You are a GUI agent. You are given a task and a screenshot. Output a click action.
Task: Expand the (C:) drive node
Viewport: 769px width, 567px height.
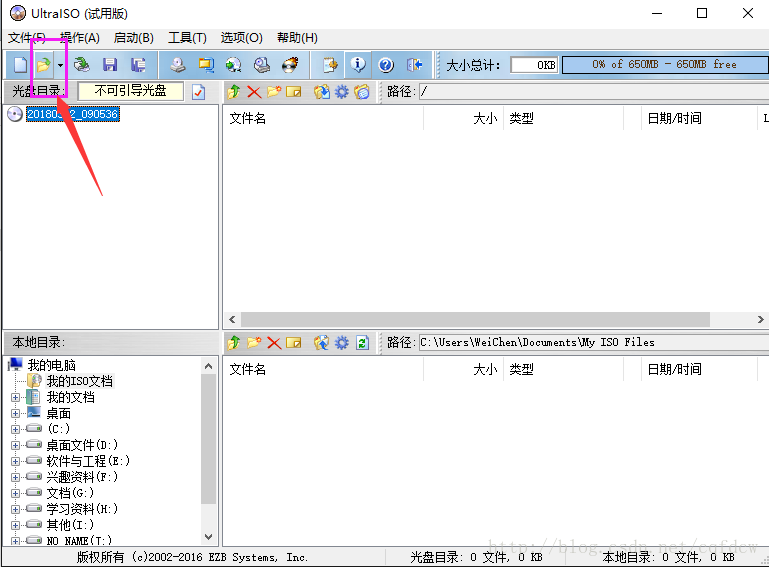pyautogui.click(x=15, y=429)
